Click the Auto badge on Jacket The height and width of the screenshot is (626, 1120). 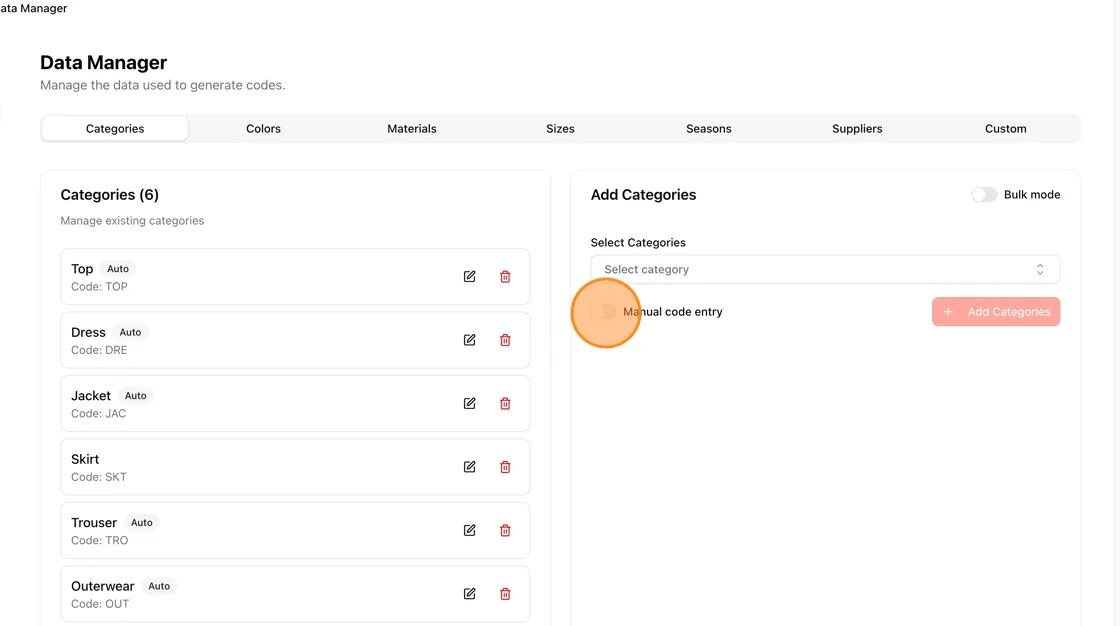[136, 396]
